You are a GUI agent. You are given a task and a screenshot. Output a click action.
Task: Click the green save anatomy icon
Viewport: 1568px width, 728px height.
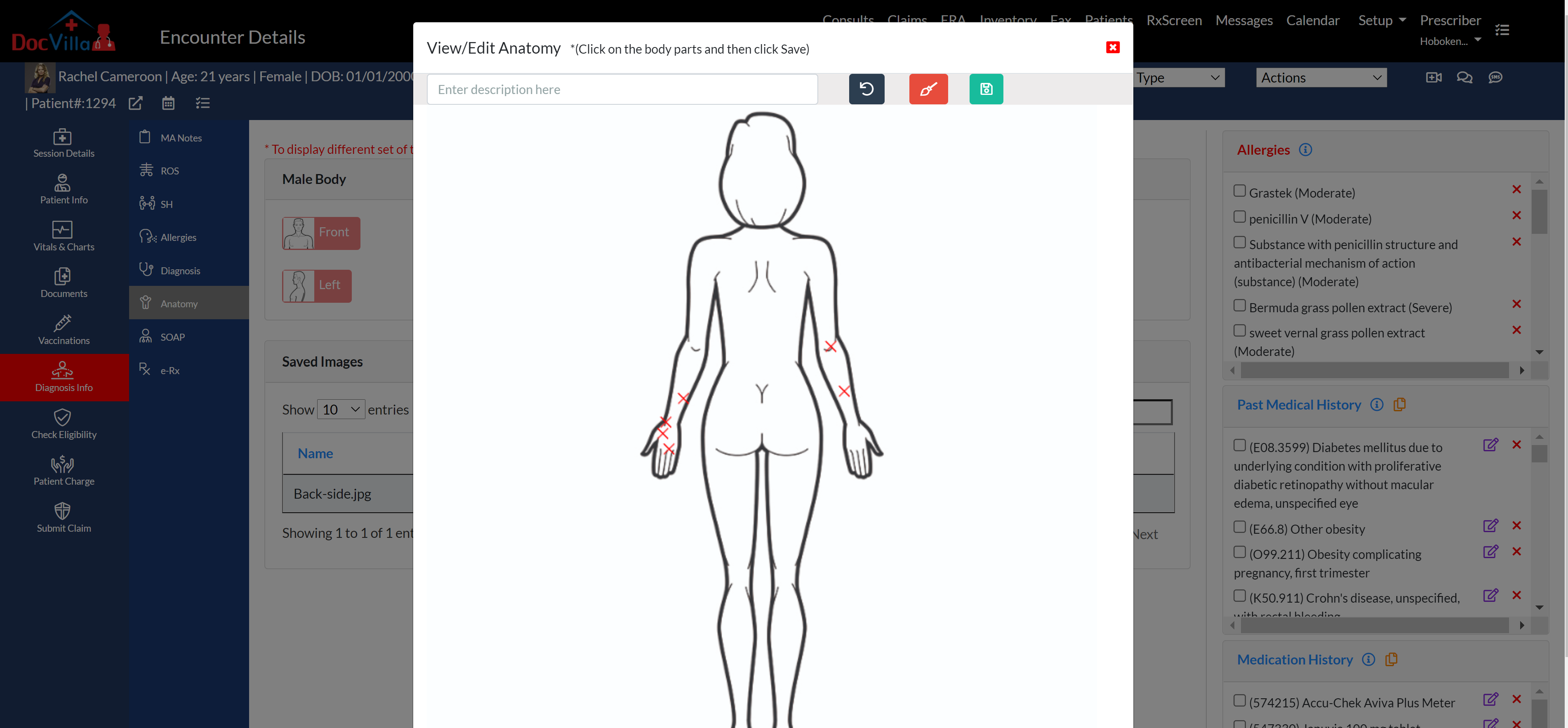click(986, 89)
